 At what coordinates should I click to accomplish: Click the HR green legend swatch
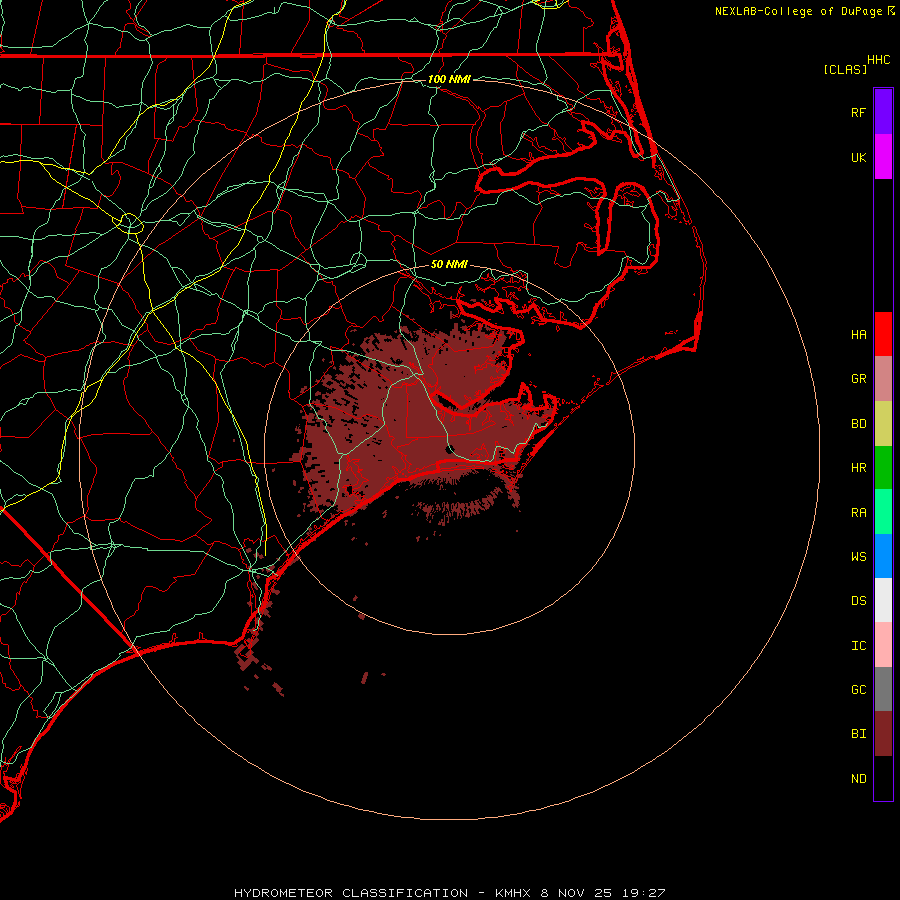pos(883,468)
